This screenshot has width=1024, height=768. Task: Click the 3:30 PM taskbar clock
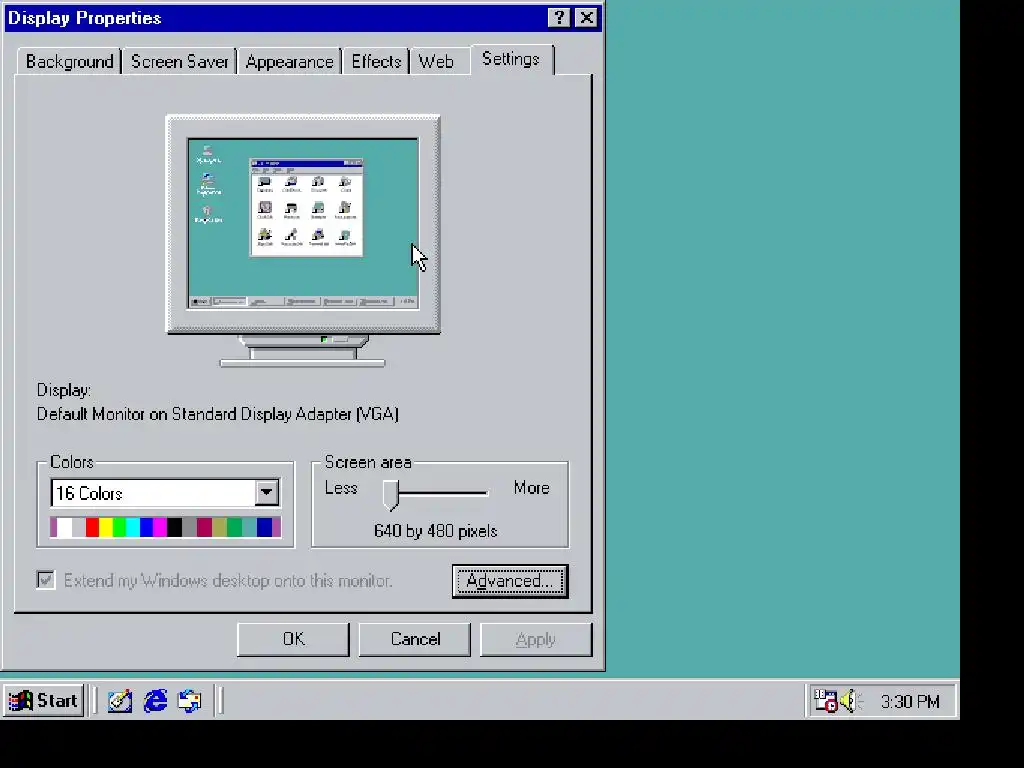(x=910, y=701)
